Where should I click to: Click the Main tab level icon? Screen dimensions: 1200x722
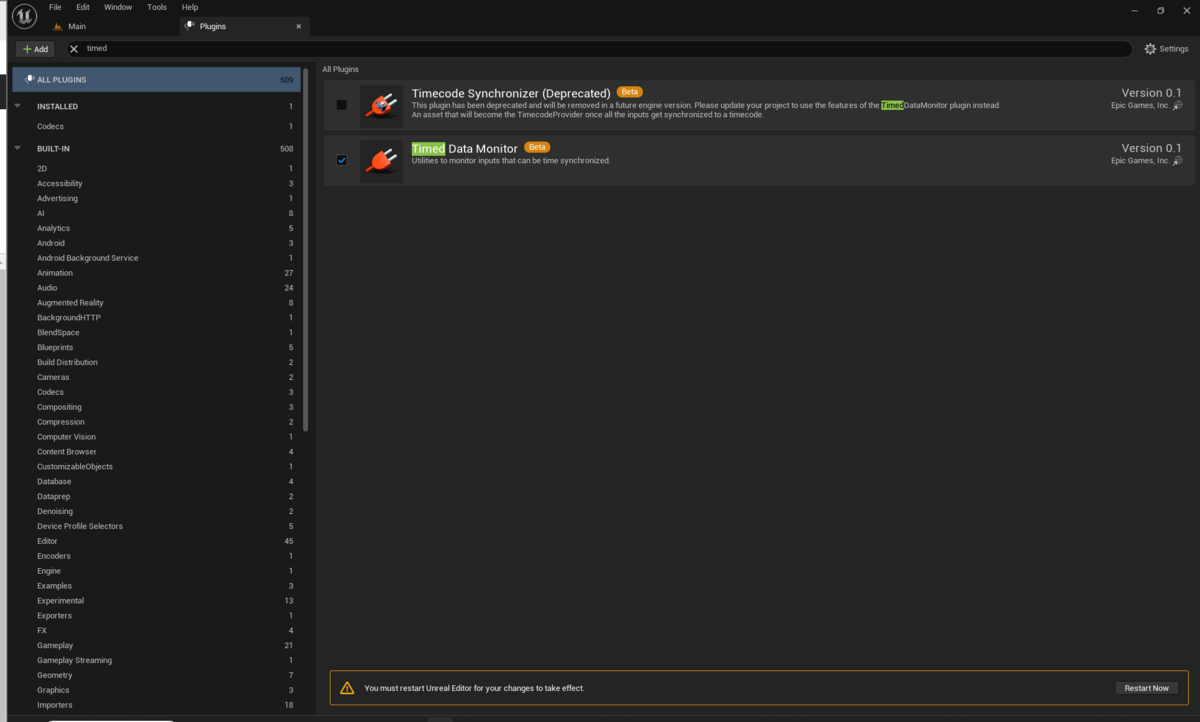[x=57, y=27]
